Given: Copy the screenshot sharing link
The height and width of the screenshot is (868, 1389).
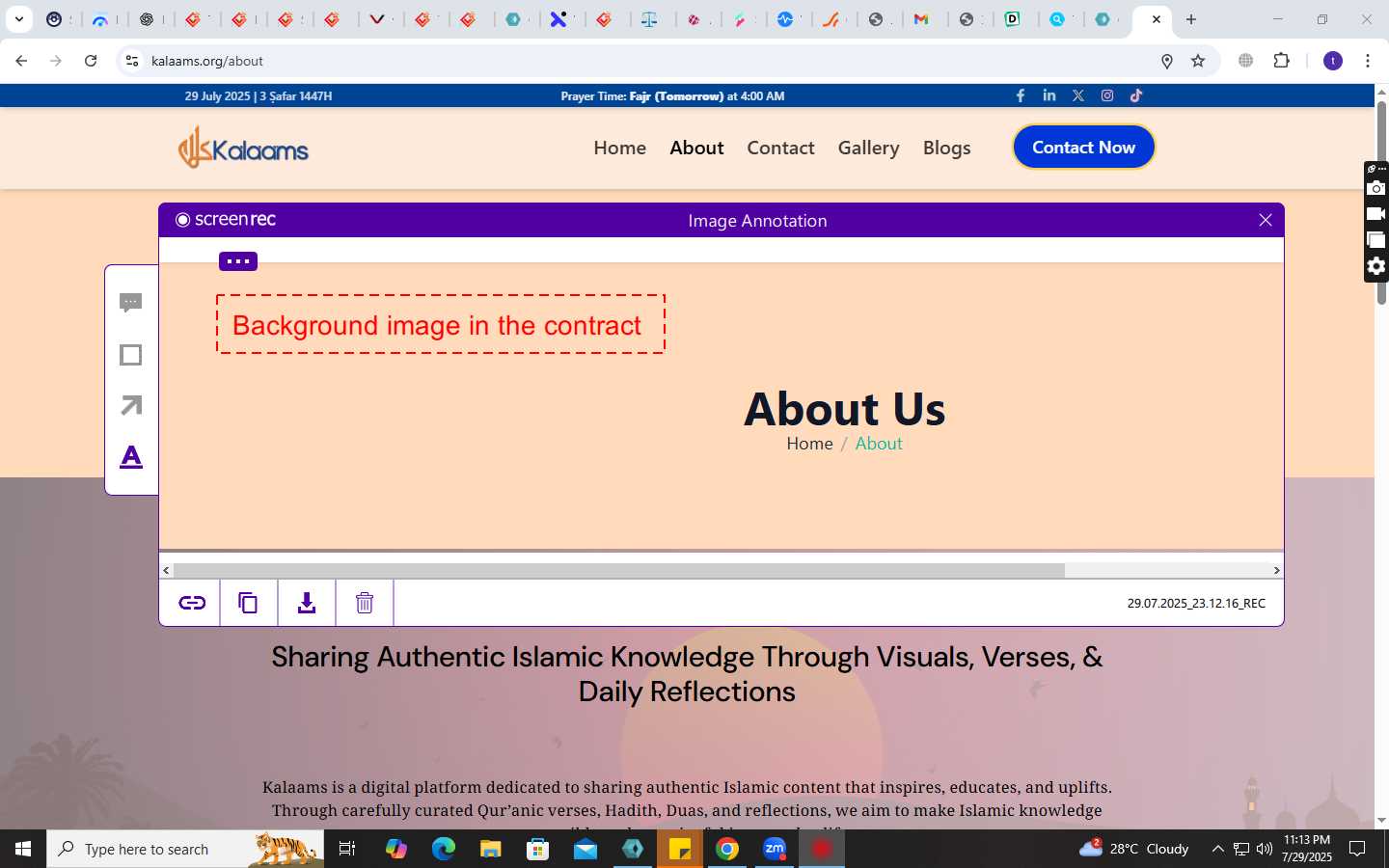Looking at the screenshot, I should point(192,603).
